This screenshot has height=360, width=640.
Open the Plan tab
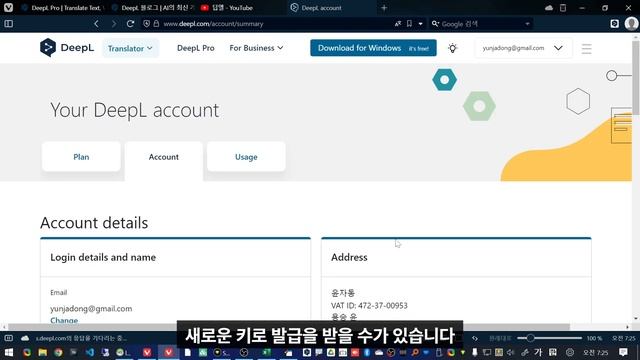coord(81,157)
